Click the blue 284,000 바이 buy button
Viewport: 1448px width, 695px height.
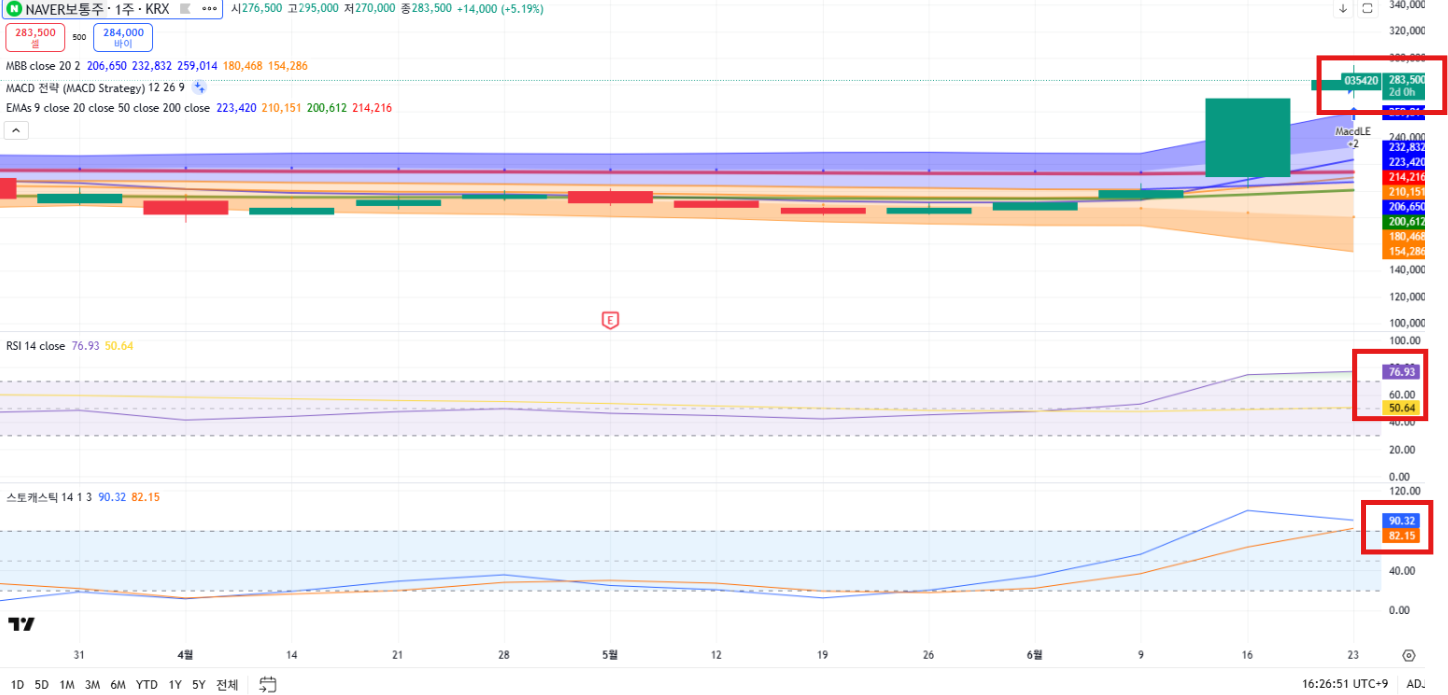coord(123,38)
